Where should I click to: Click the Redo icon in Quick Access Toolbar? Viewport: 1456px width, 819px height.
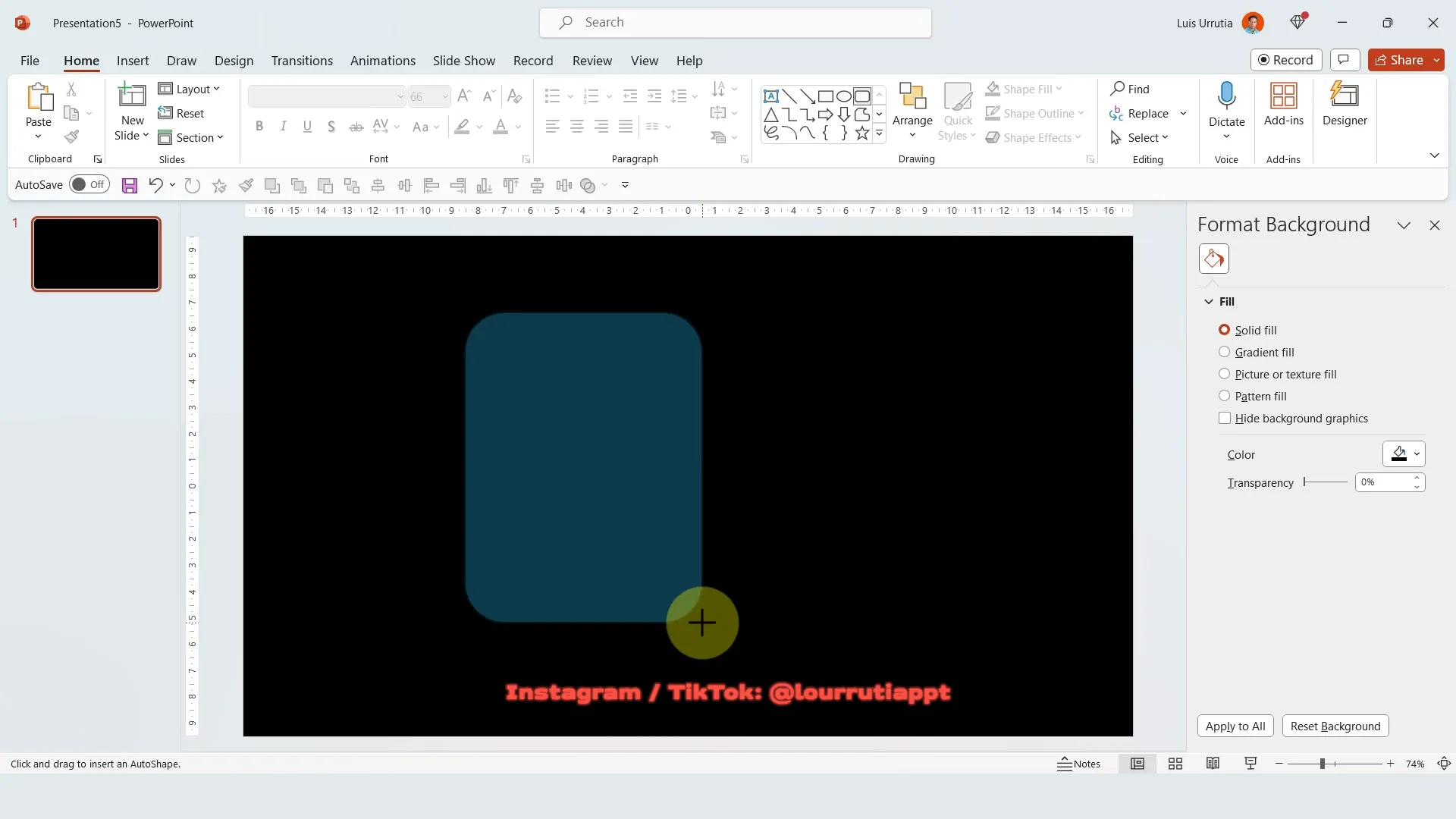pyautogui.click(x=193, y=185)
